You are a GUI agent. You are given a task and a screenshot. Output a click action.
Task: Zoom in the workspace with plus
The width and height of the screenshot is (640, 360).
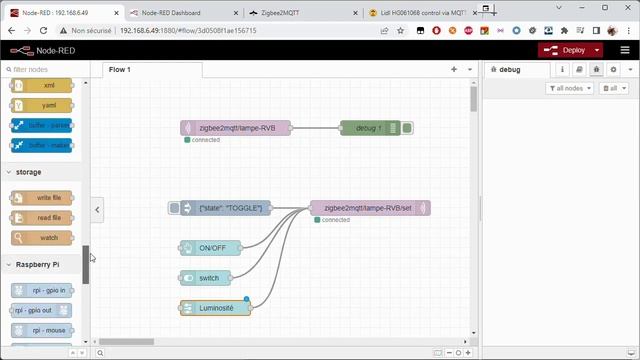point(468,353)
